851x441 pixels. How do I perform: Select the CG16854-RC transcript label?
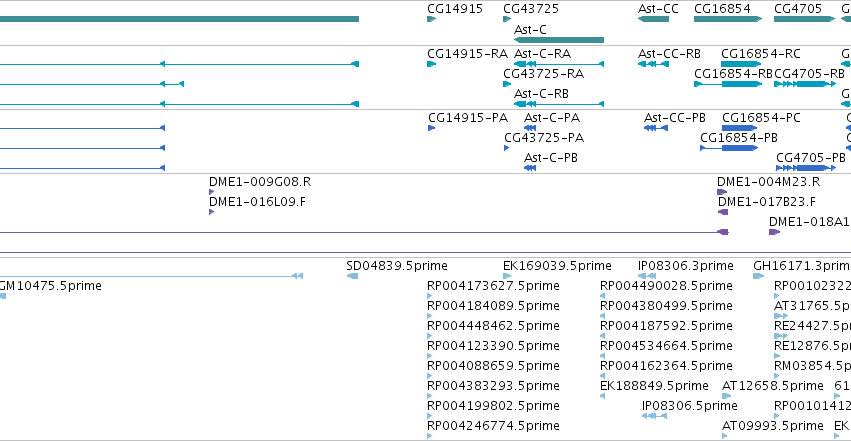(761, 54)
